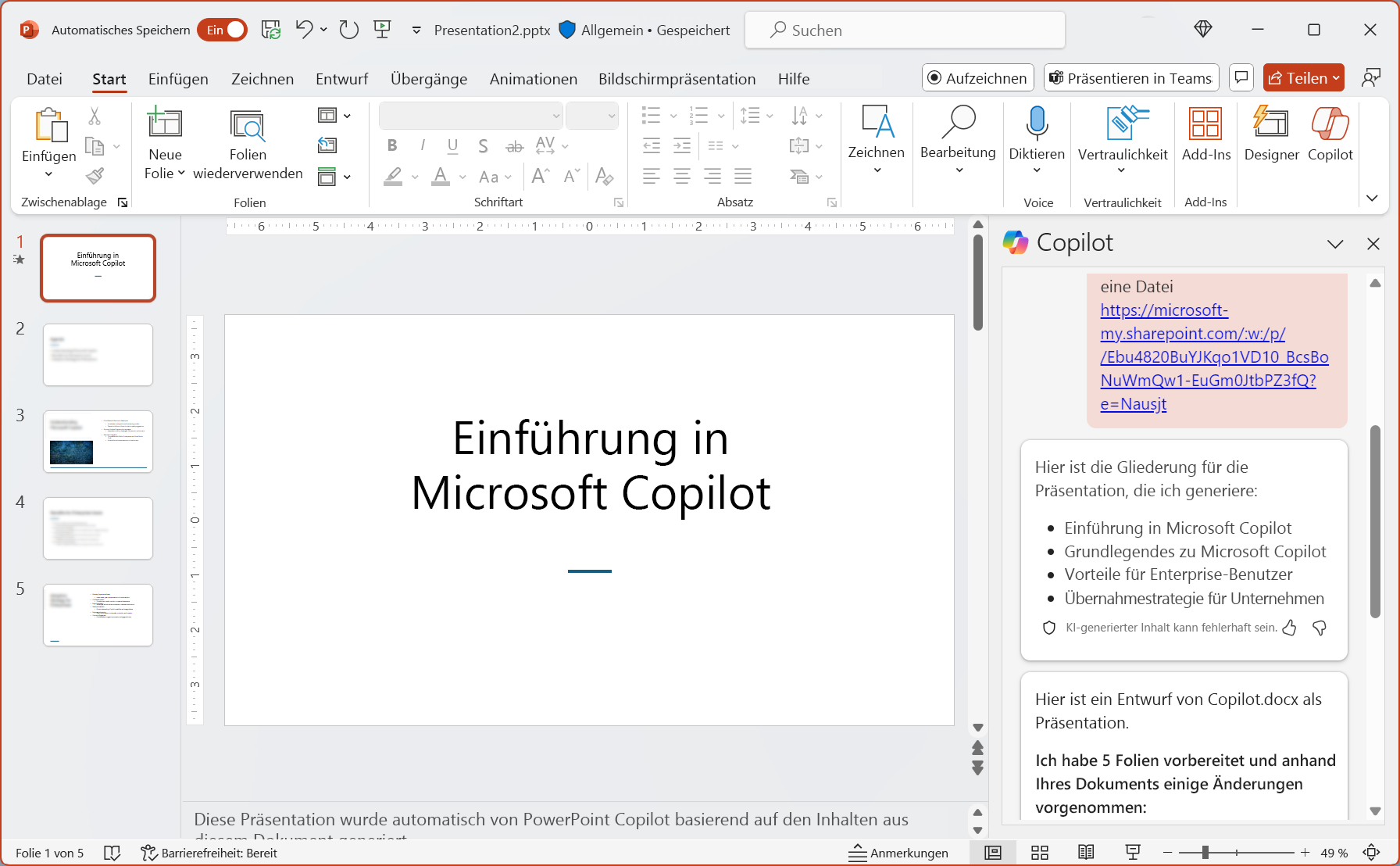Open the font size combo box

pos(592,116)
